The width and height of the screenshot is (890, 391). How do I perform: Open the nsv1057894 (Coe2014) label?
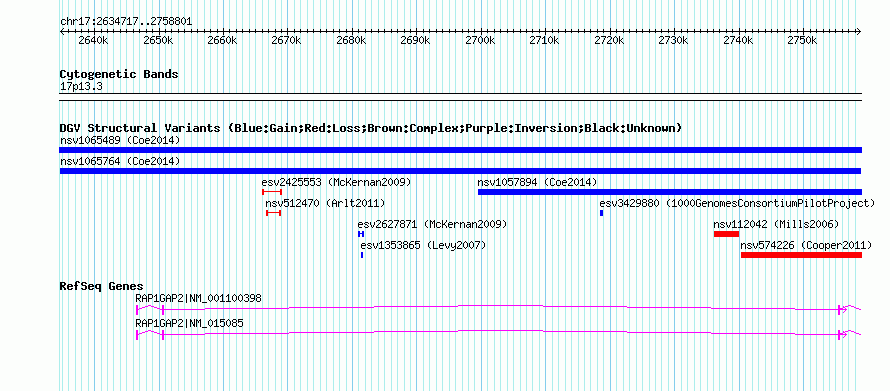[537, 182]
